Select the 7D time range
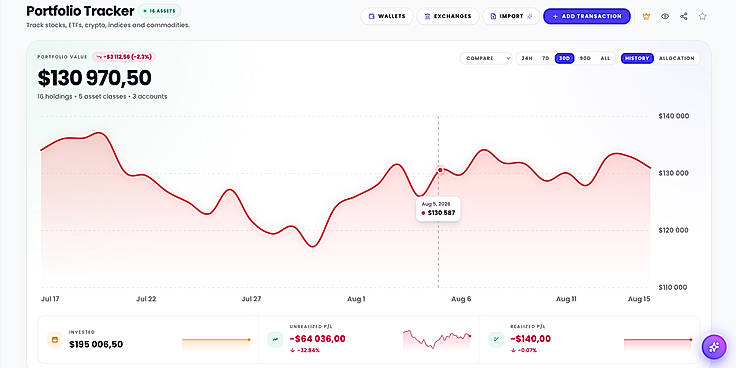736x368 pixels. [x=545, y=58]
